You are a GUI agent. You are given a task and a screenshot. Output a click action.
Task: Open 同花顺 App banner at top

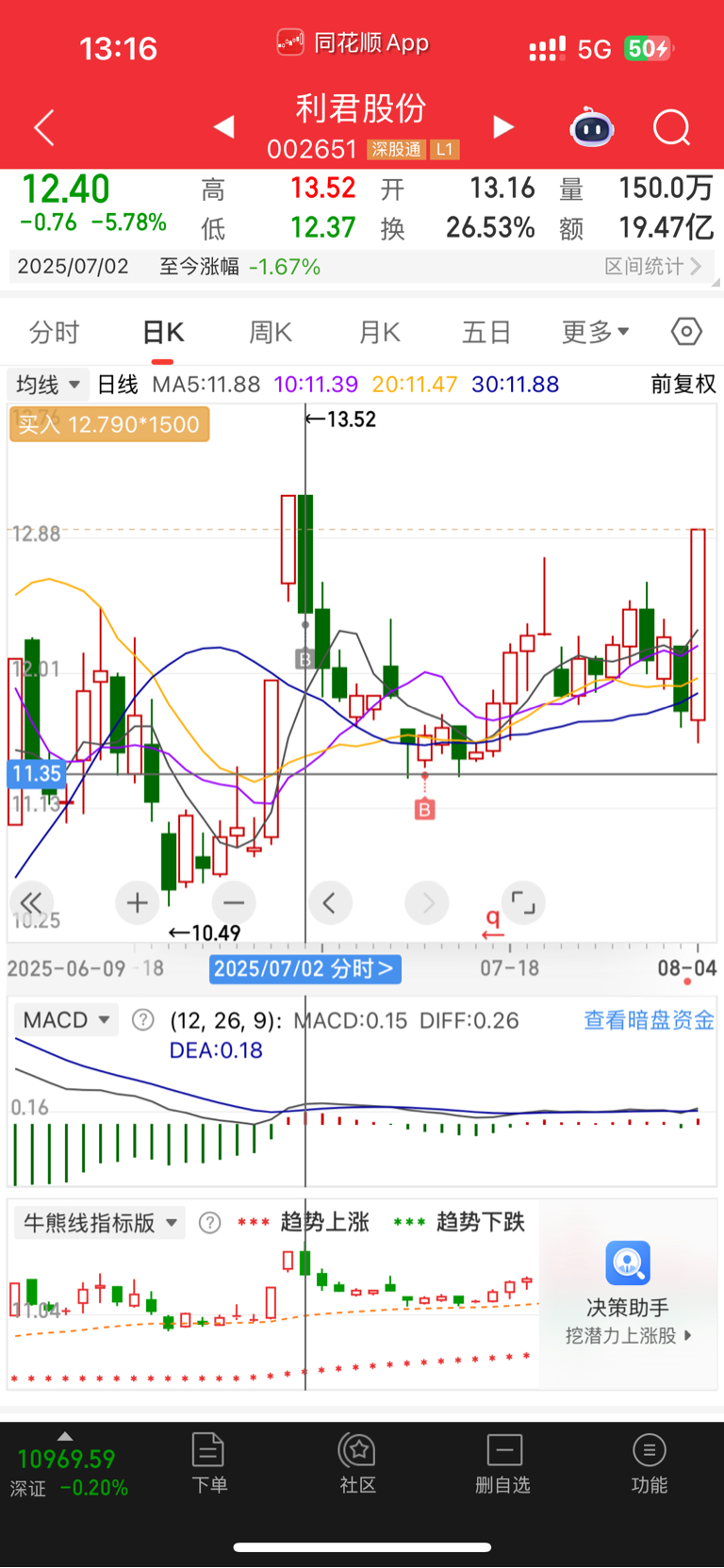click(x=354, y=43)
